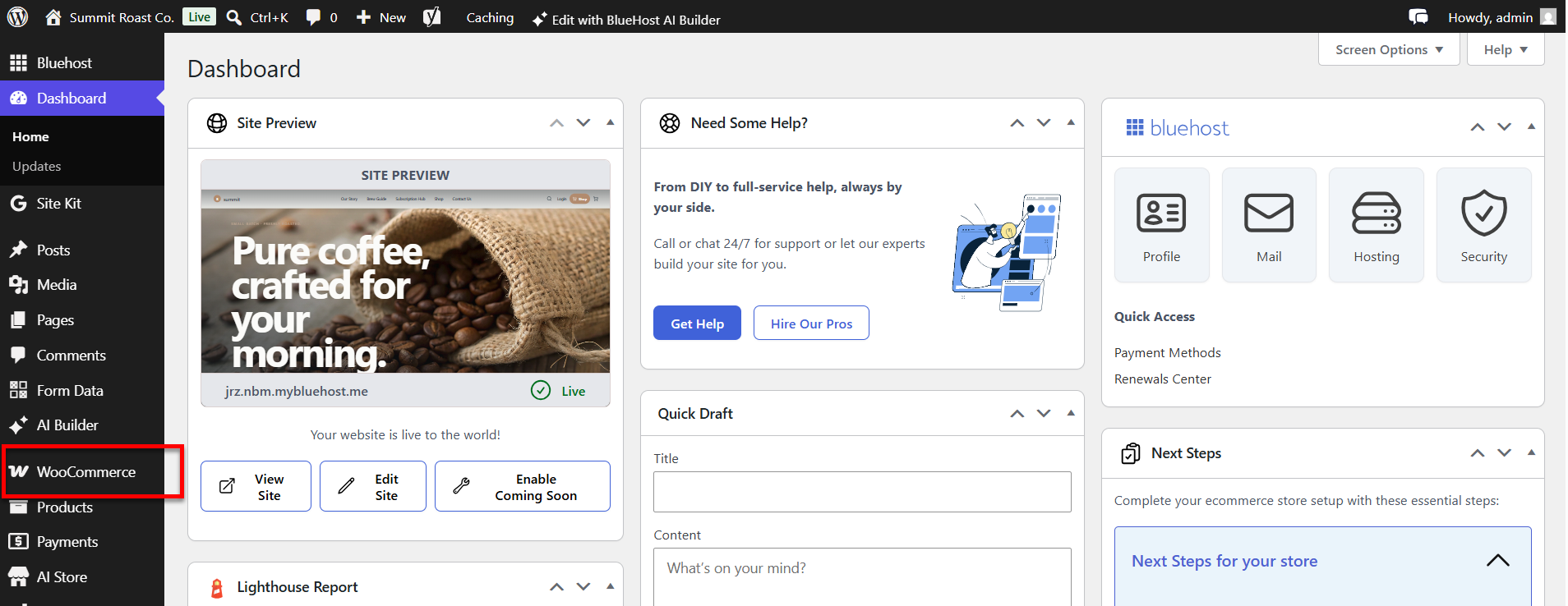Click Howdy, admin account text

coord(1490,17)
